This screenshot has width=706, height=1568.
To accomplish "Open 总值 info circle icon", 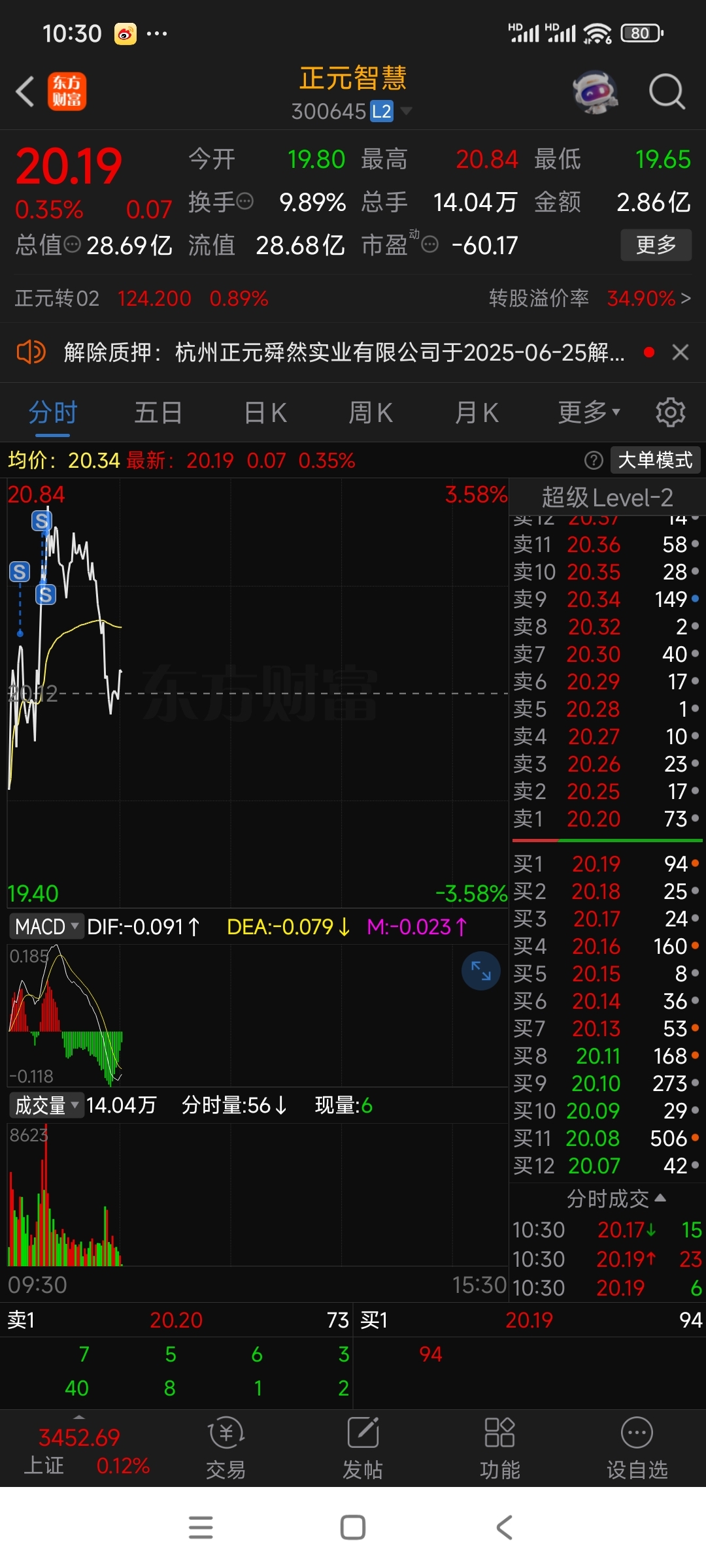I will point(73,245).
